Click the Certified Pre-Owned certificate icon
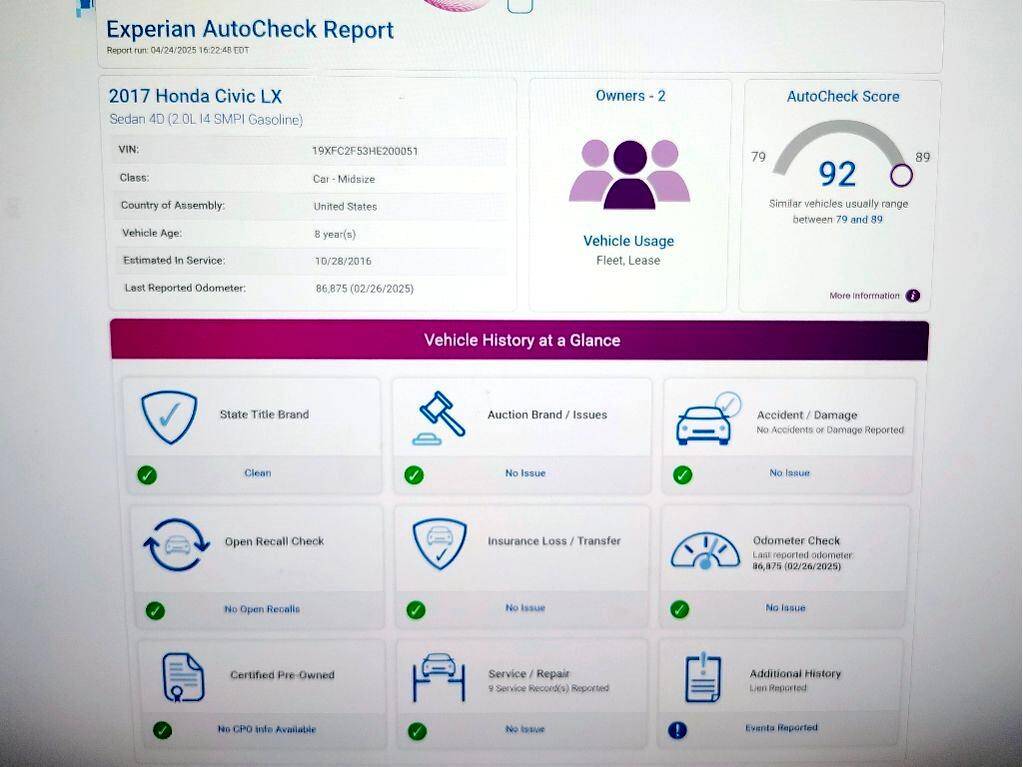Screen dimensions: 1023x767 coord(183,678)
